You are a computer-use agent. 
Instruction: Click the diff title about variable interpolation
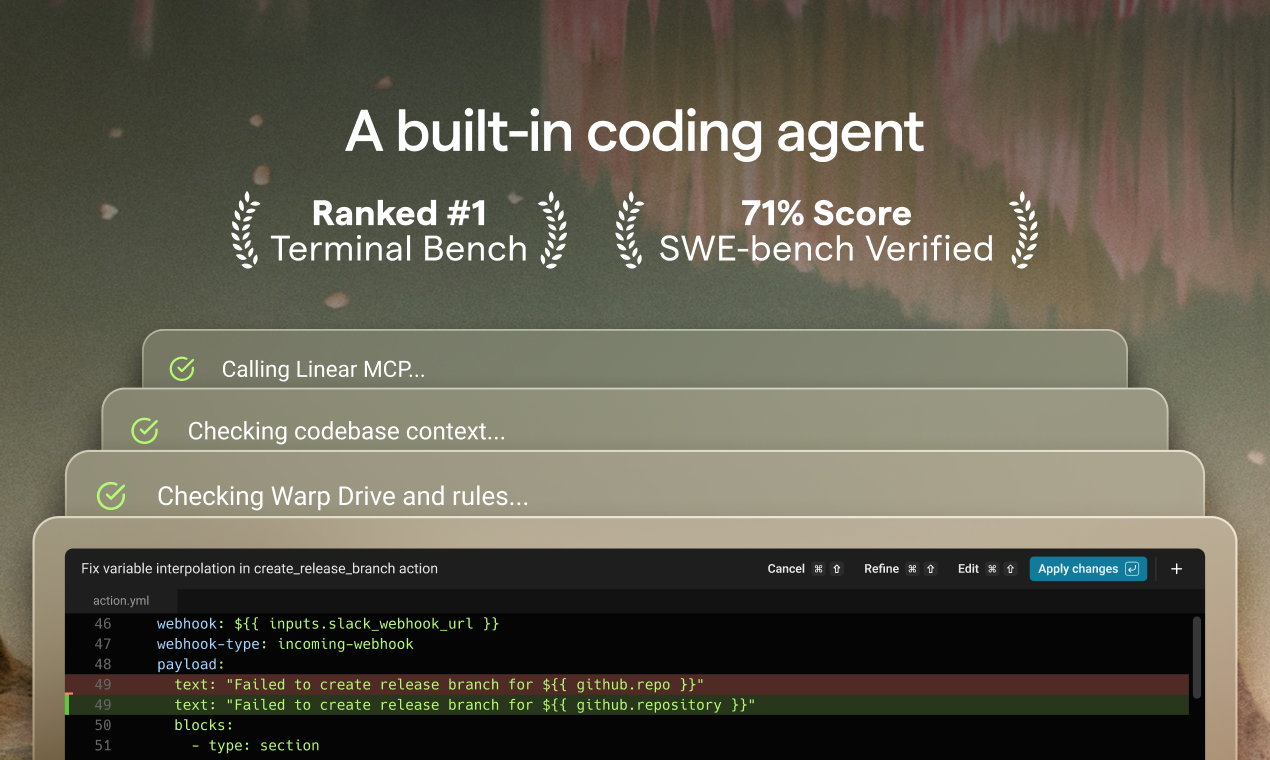pos(259,569)
